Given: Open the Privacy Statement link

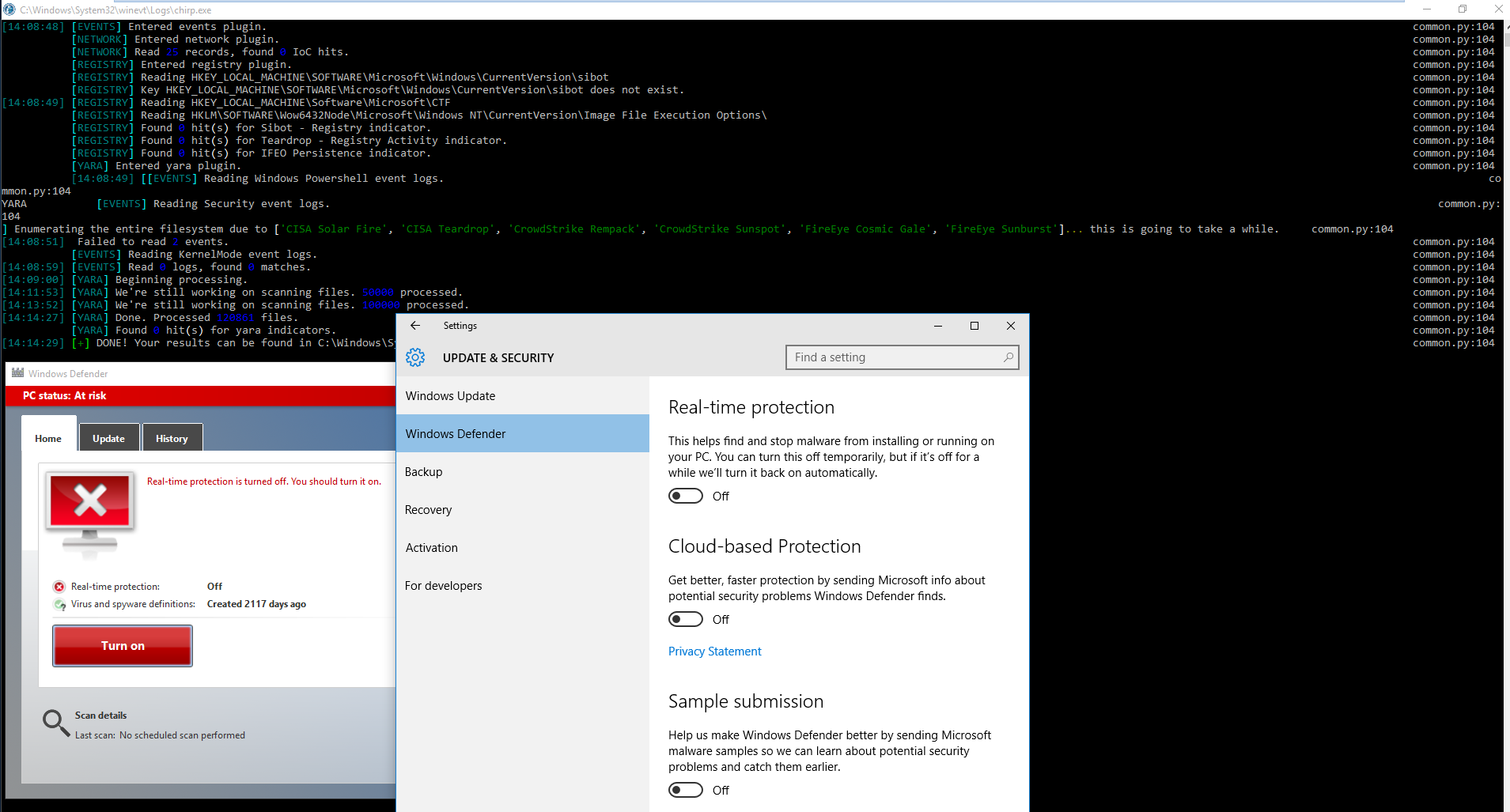Looking at the screenshot, I should pyautogui.click(x=714, y=651).
